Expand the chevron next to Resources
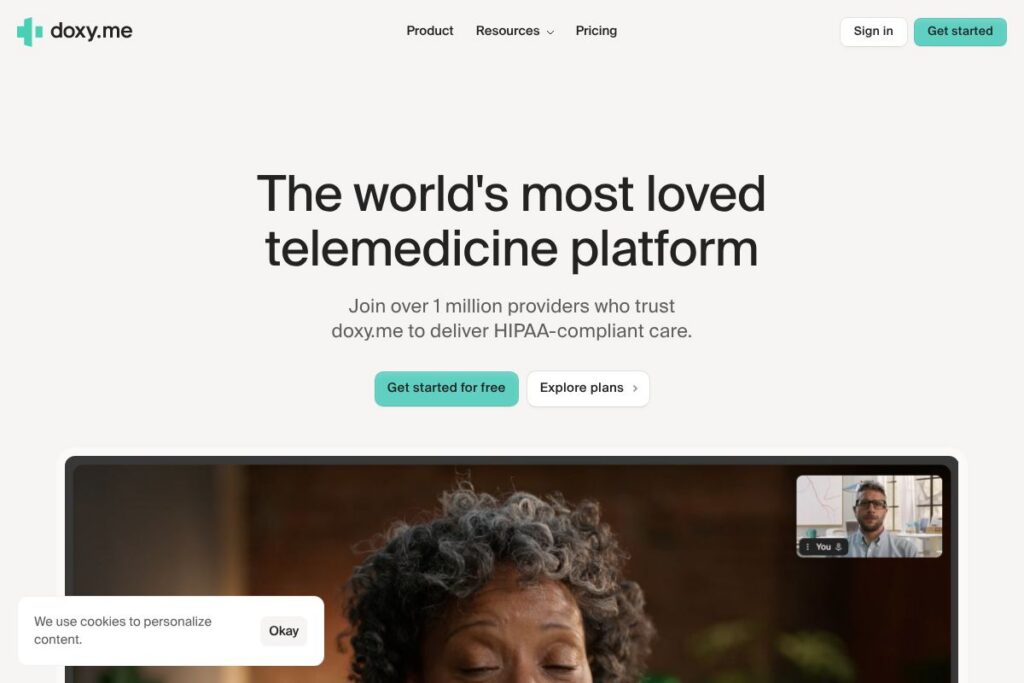The height and width of the screenshot is (683, 1024). pos(550,32)
